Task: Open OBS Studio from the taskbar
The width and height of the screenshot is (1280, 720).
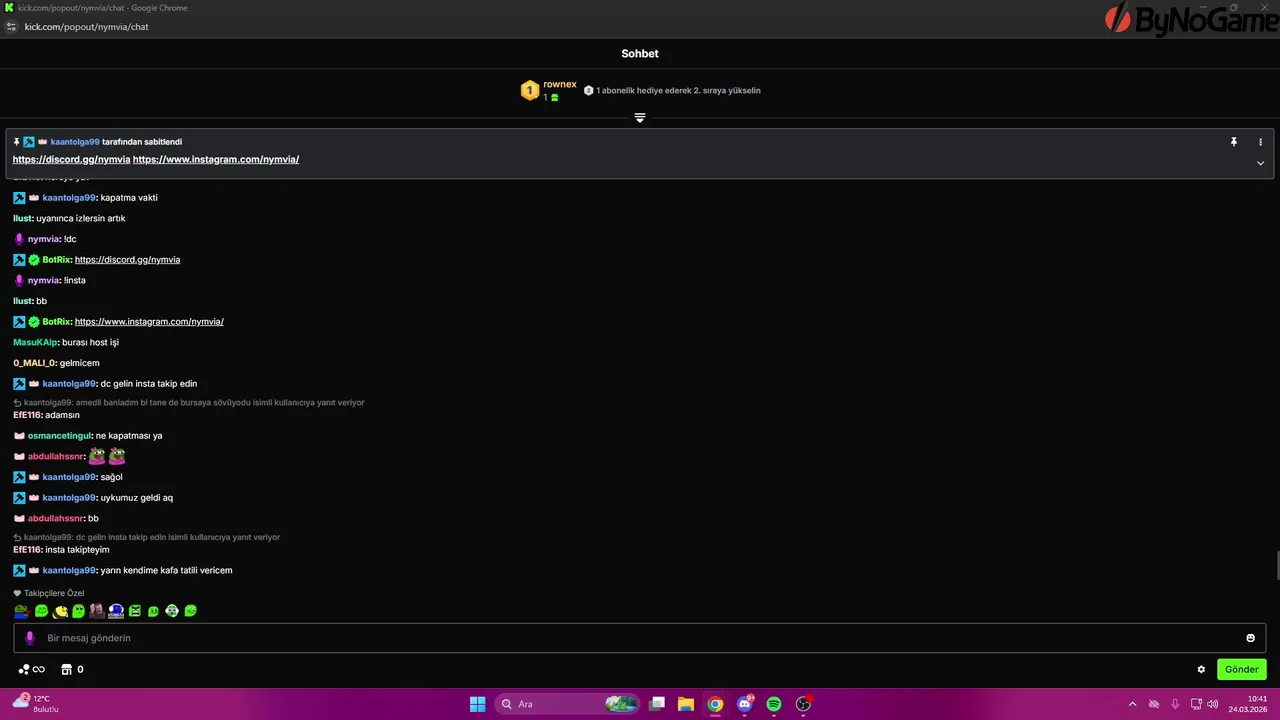Action: 803,704
